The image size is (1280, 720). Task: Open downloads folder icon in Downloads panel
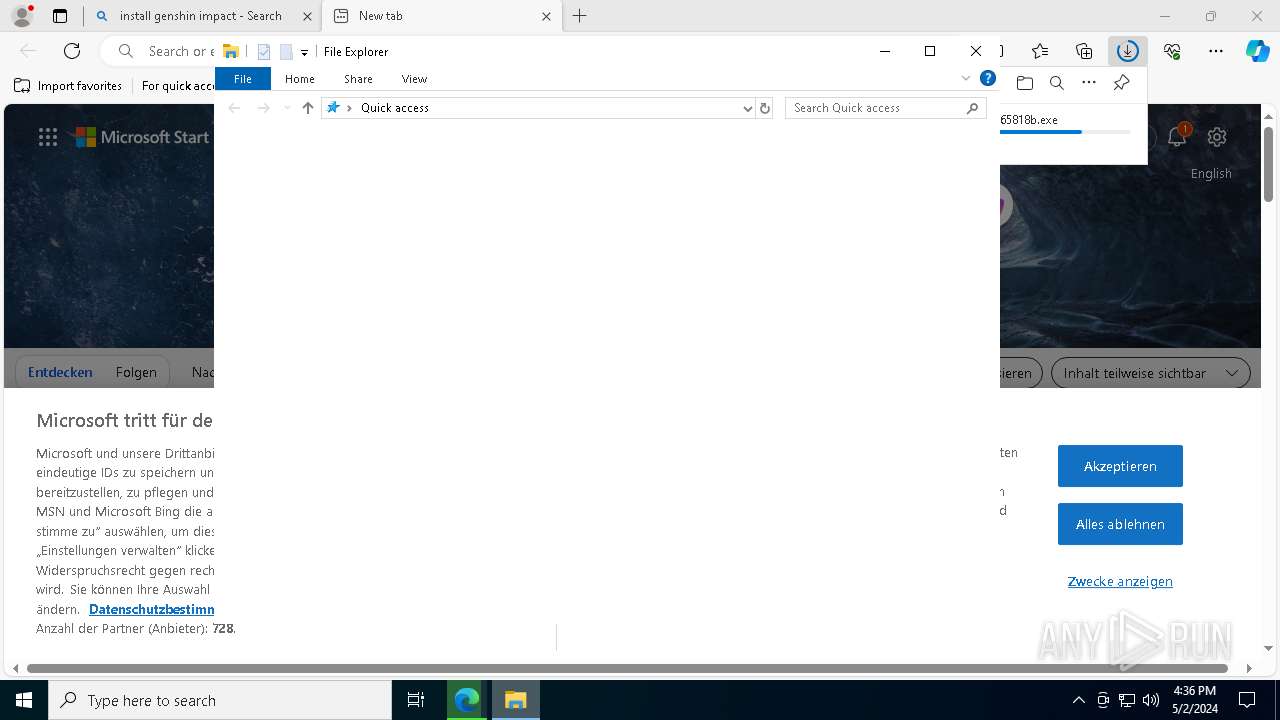coord(1024,83)
